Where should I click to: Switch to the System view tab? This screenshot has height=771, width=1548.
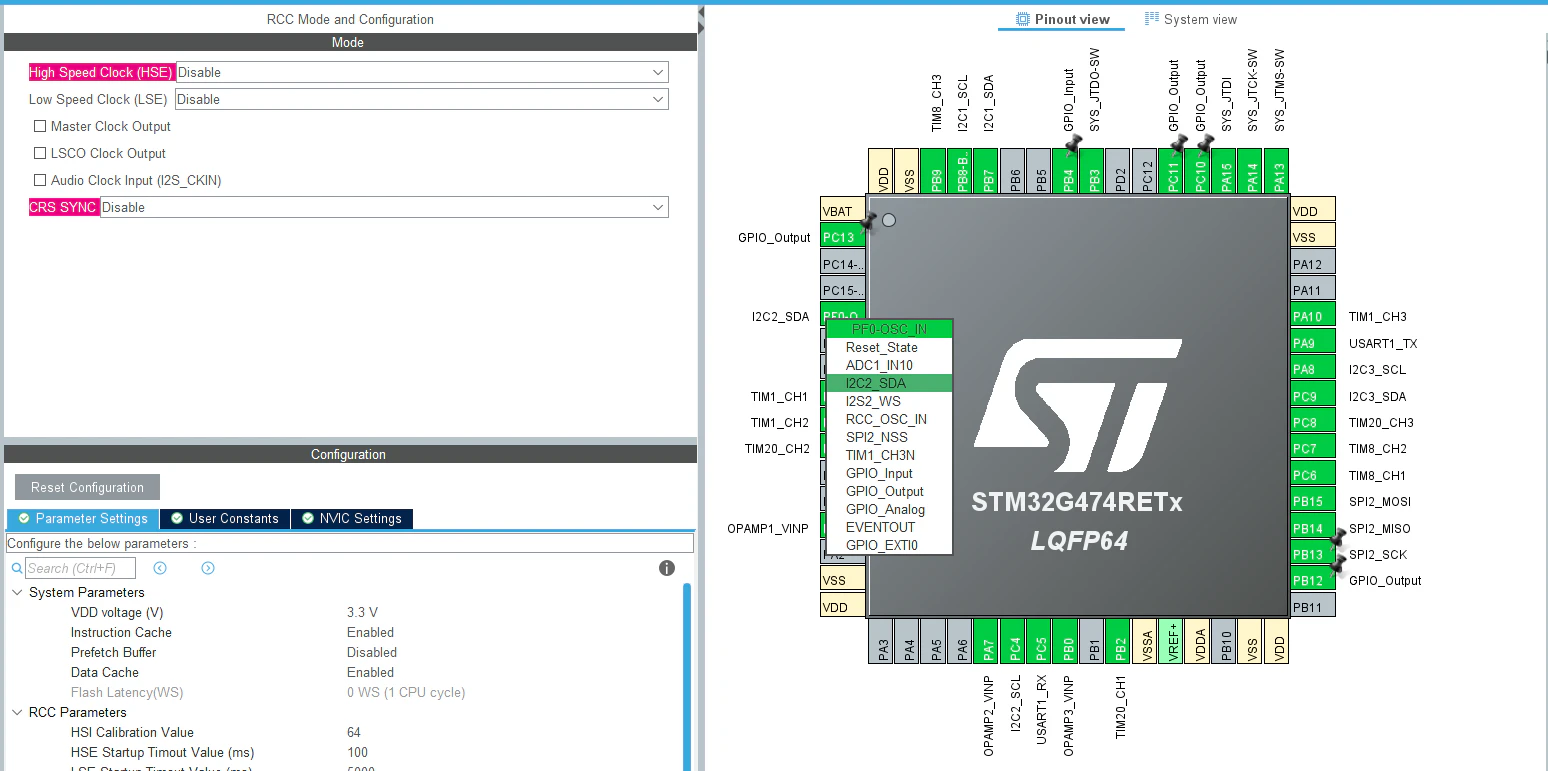(1190, 19)
